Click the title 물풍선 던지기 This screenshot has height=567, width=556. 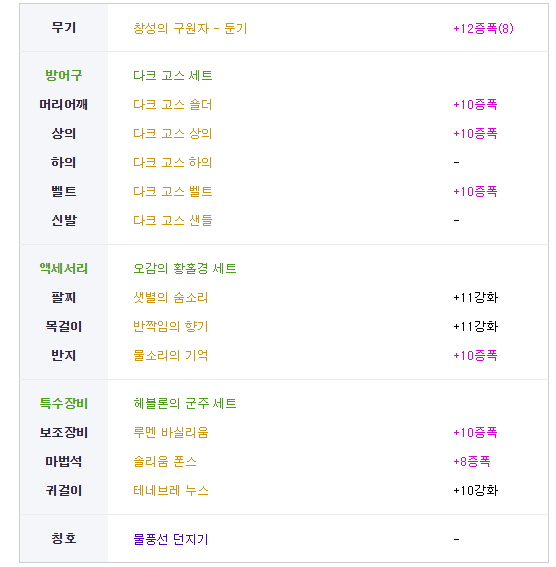pos(171,539)
